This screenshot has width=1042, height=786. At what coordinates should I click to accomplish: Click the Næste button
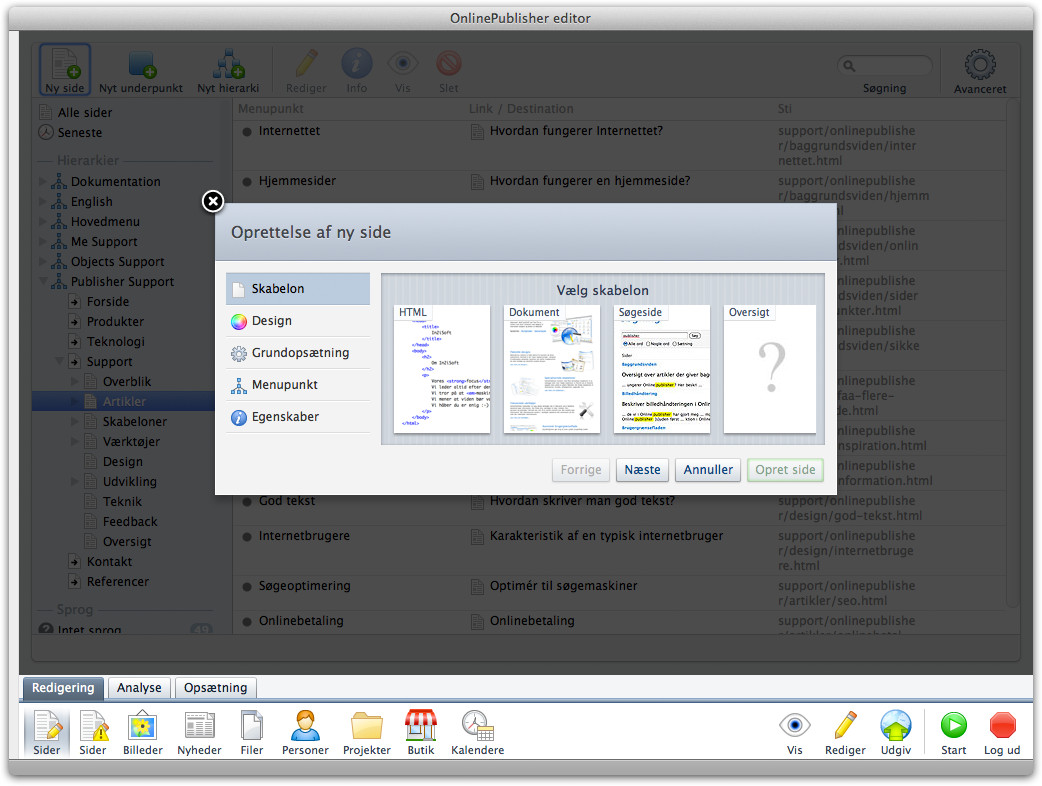643,470
